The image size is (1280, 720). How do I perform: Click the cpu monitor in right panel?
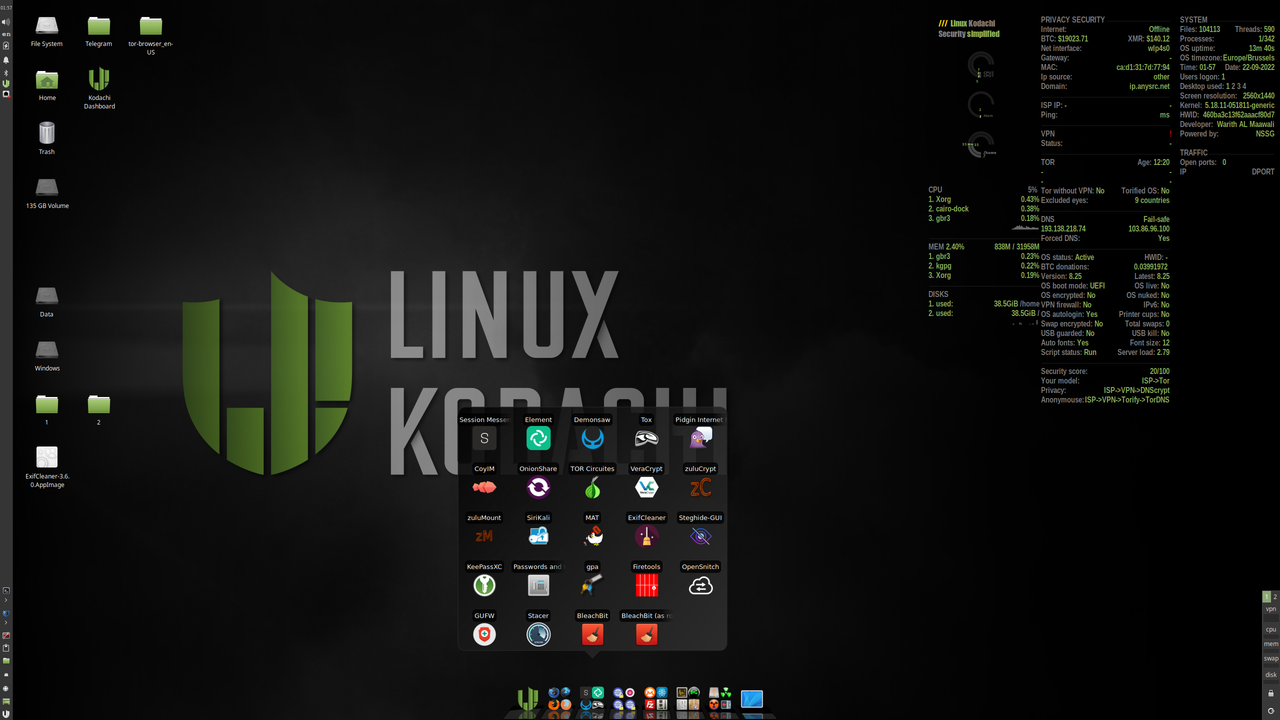pos(1271,629)
